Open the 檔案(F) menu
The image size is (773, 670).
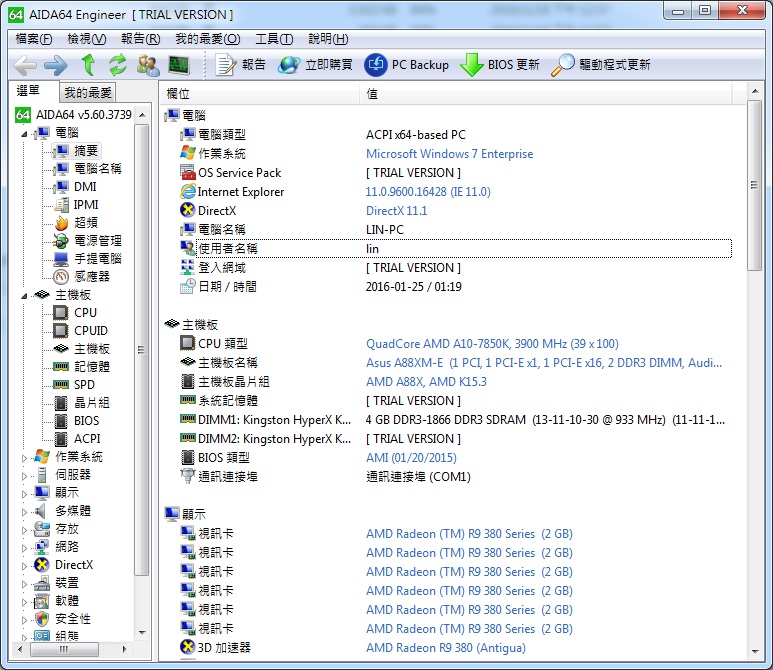[x=34, y=38]
